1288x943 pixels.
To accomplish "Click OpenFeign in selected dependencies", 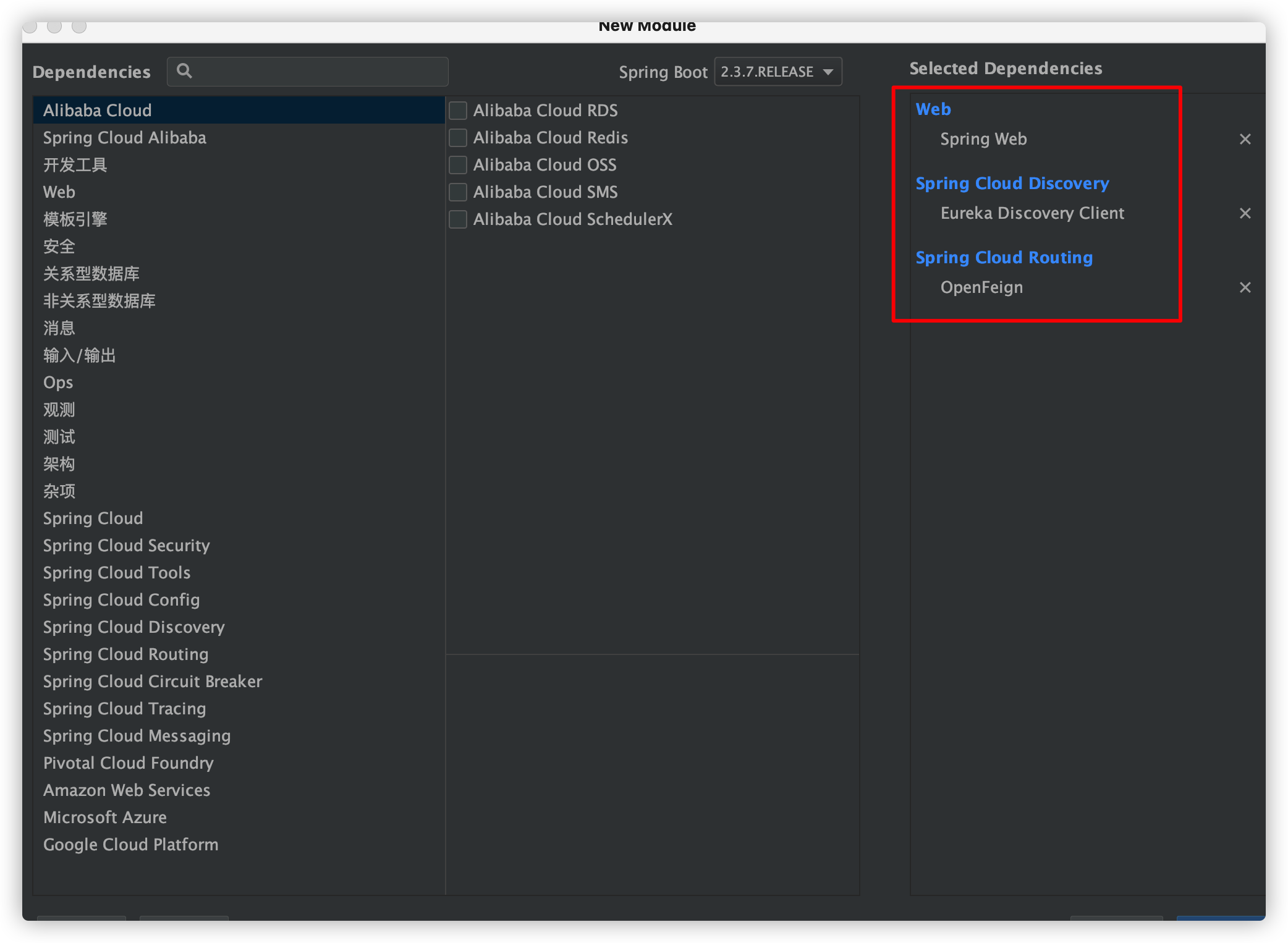I will point(981,288).
